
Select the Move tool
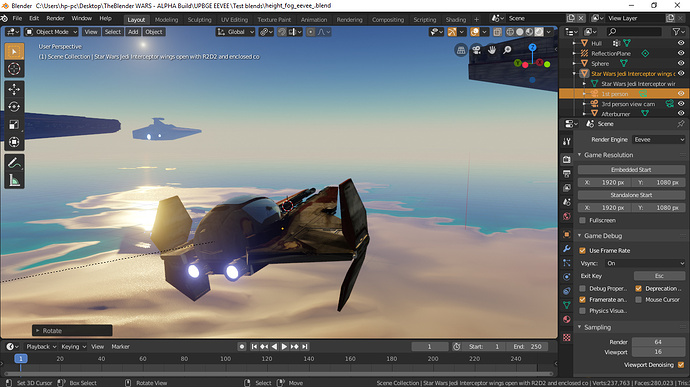pyautogui.click(x=14, y=89)
